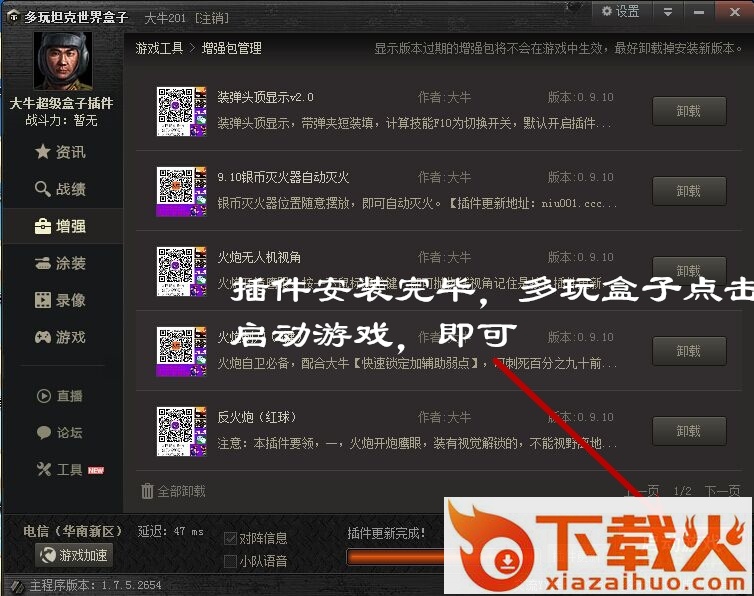This screenshot has height=596, width=754.
Task: Open QR thumbnail of 装弹头顶显示v2.0
Action: [181, 111]
